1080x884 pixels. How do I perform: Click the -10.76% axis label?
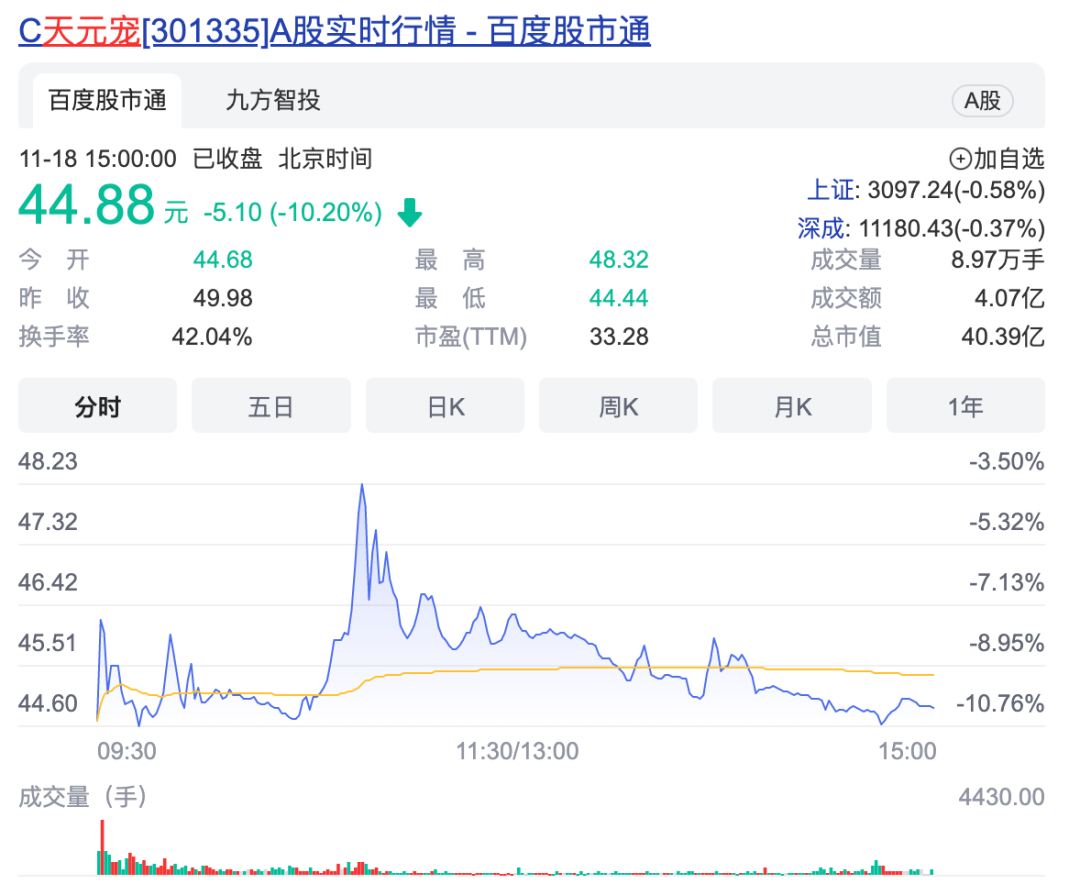(x=1000, y=703)
